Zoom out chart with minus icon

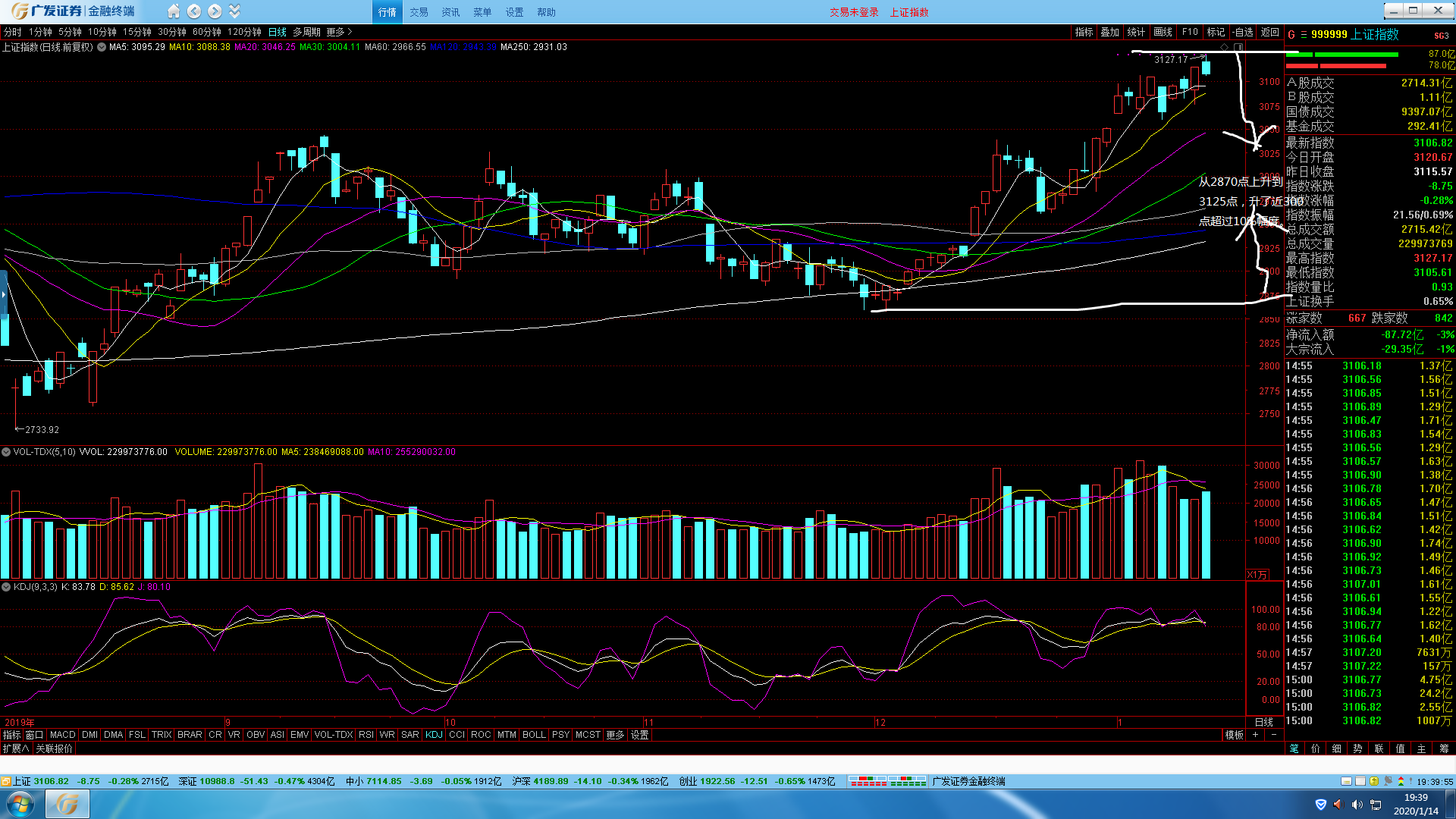[x=1274, y=735]
